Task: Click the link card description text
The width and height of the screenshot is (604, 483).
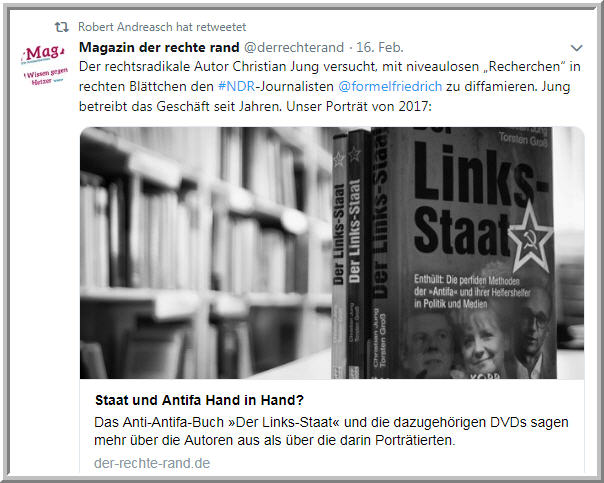Action: coord(331,431)
